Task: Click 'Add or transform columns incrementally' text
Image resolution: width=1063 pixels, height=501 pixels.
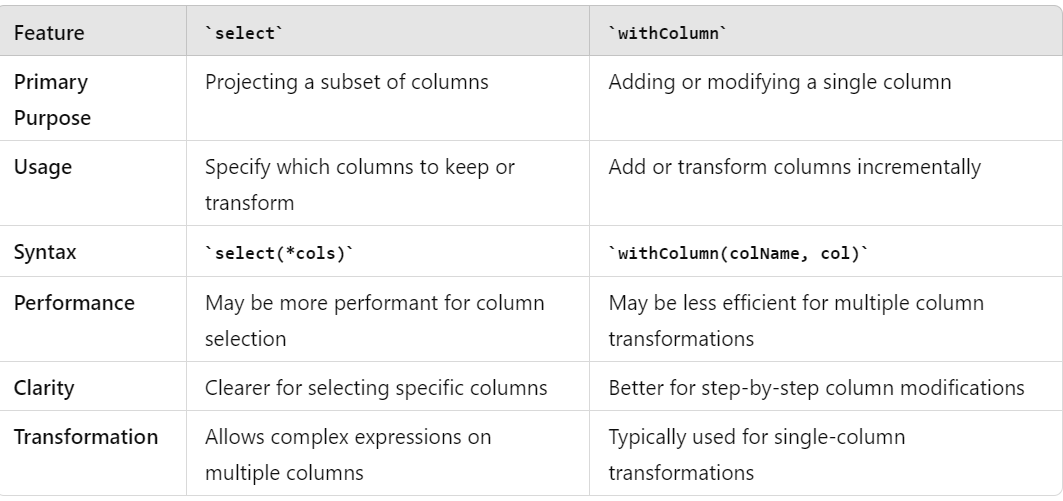Action: (x=795, y=167)
